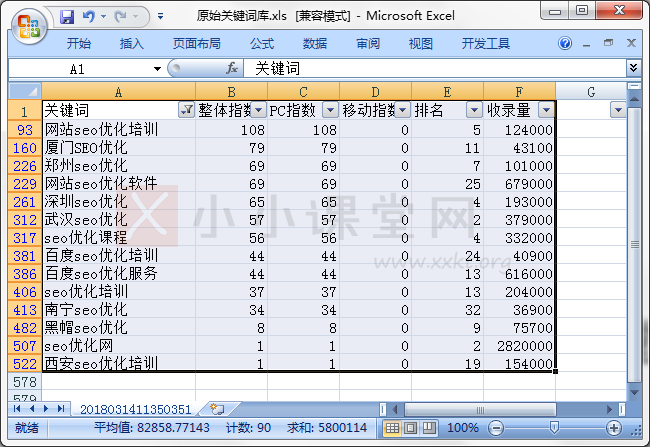Select column G header
This screenshot has width=650, height=447.
591,92
